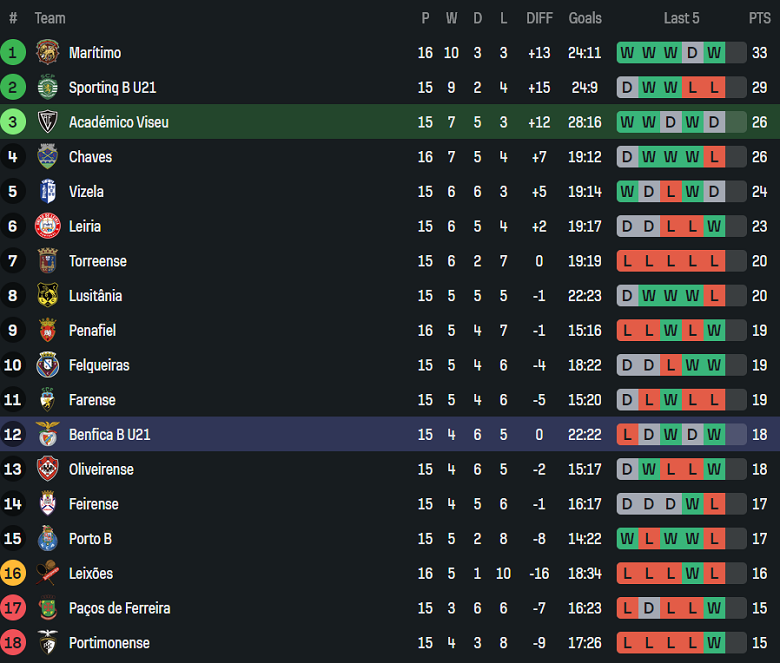Image resolution: width=780 pixels, height=663 pixels.
Task: Click Leixões yellow position 16 badge
Action: tap(13, 573)
